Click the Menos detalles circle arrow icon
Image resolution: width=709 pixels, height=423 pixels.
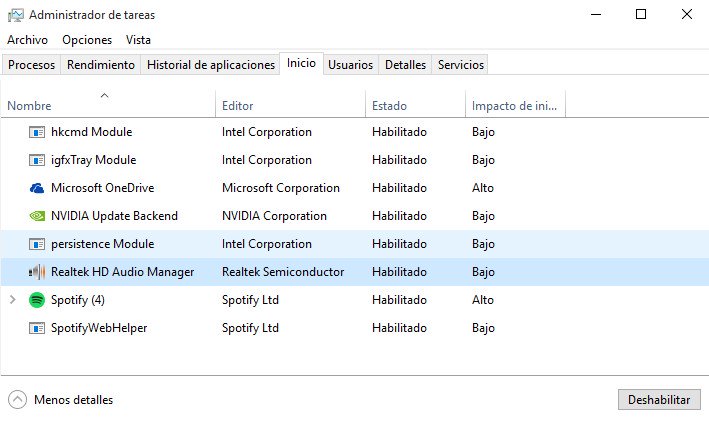pyautogui.click(x=17, y=399)
